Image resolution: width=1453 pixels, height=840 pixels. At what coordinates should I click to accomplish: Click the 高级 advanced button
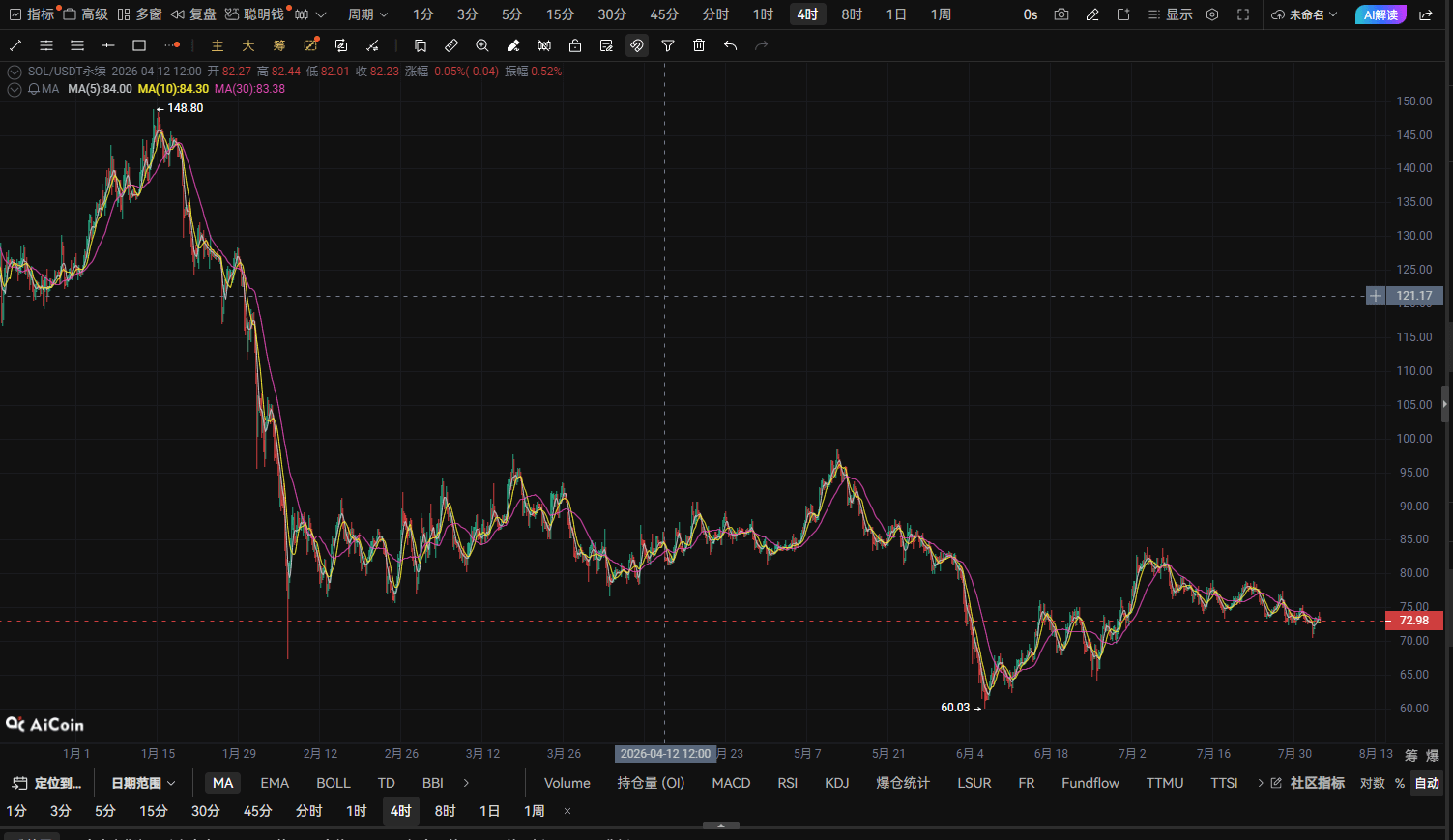(85, 14)
